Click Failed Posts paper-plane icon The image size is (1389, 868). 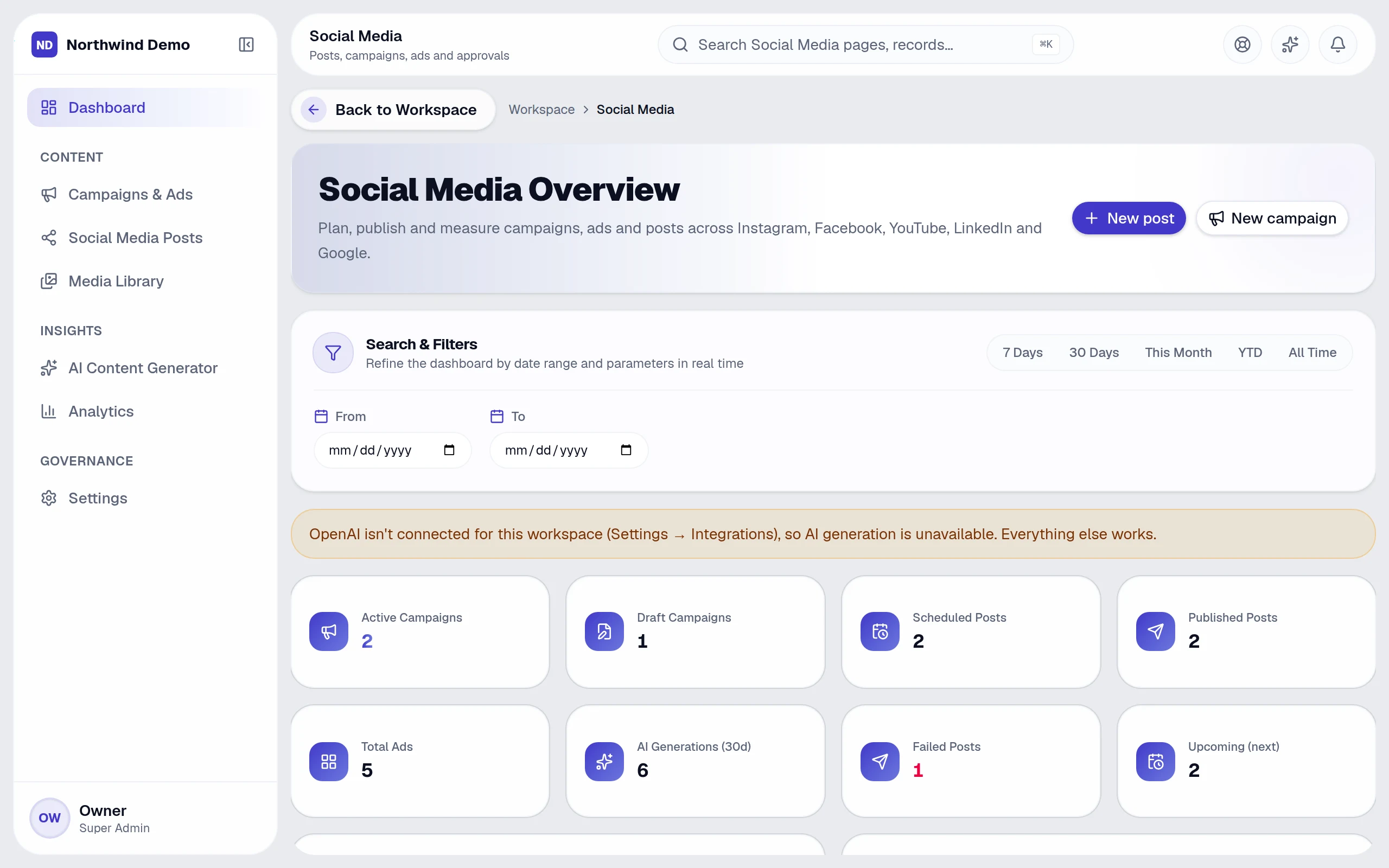(x=880, y=761)
